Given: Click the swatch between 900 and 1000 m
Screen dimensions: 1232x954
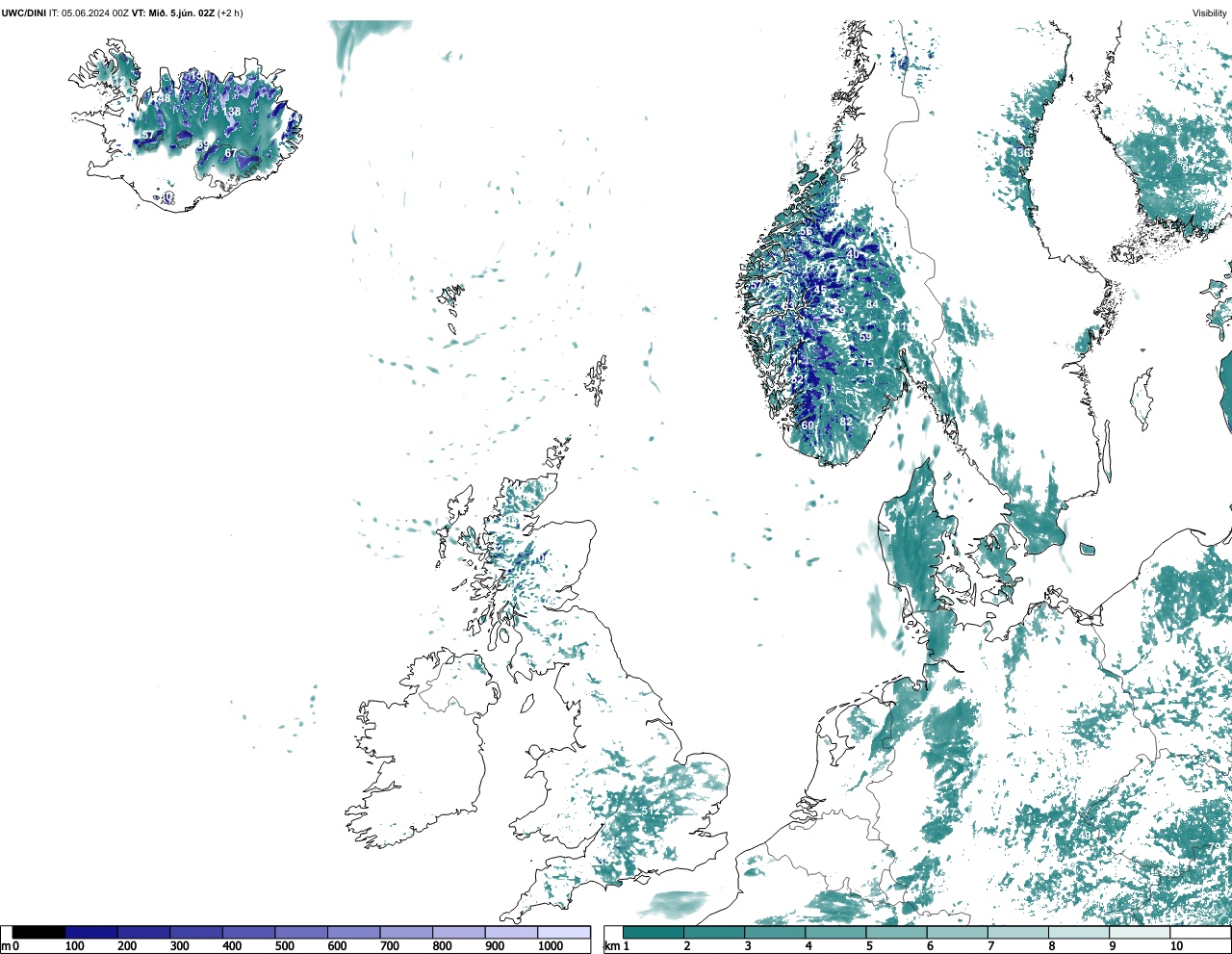Looking at the screenshot, I should click(x=511, y=933).
